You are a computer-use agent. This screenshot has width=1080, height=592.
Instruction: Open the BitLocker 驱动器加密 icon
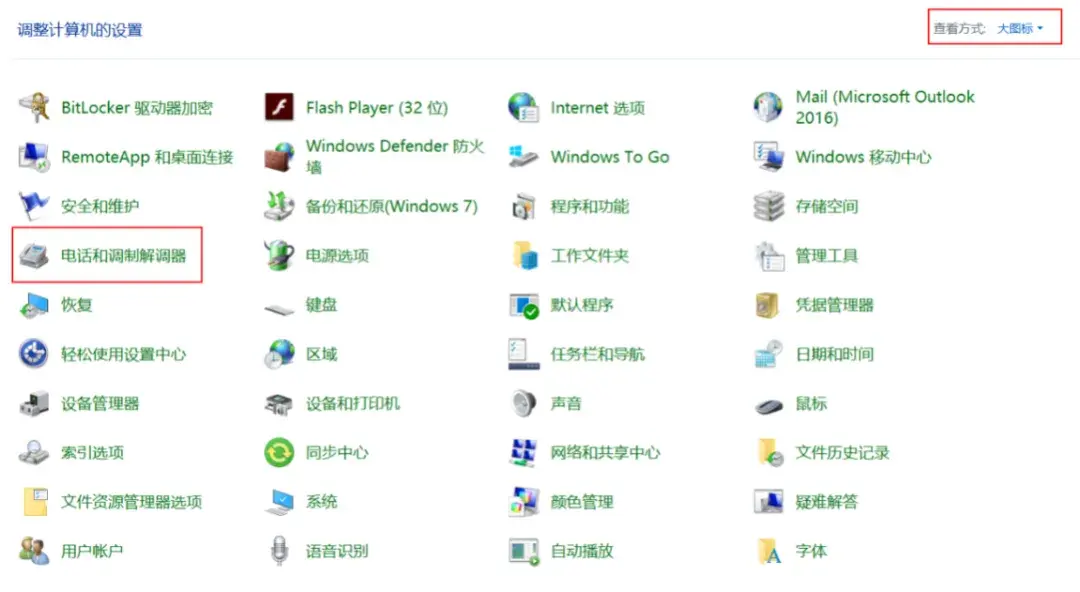pos(34,108)
